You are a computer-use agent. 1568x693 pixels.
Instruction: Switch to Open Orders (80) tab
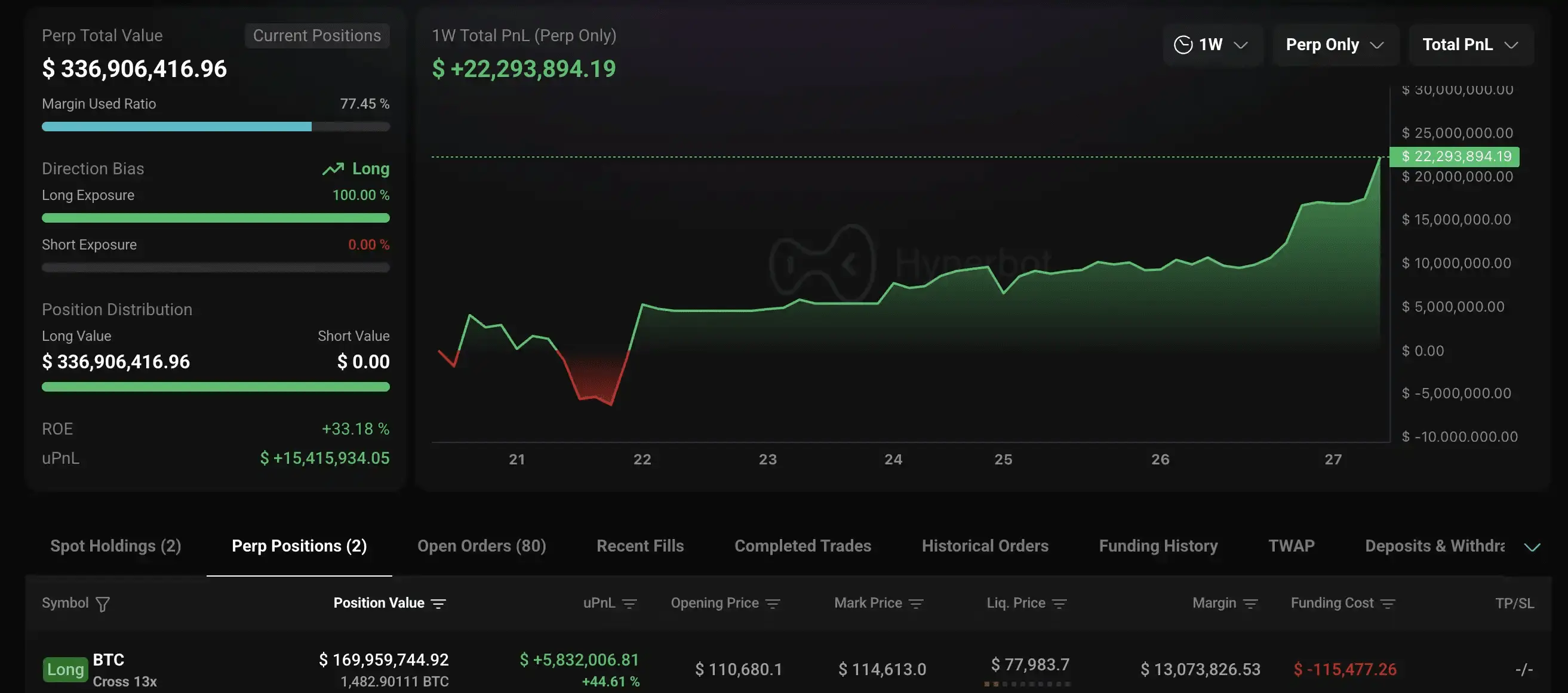point(481,546)
